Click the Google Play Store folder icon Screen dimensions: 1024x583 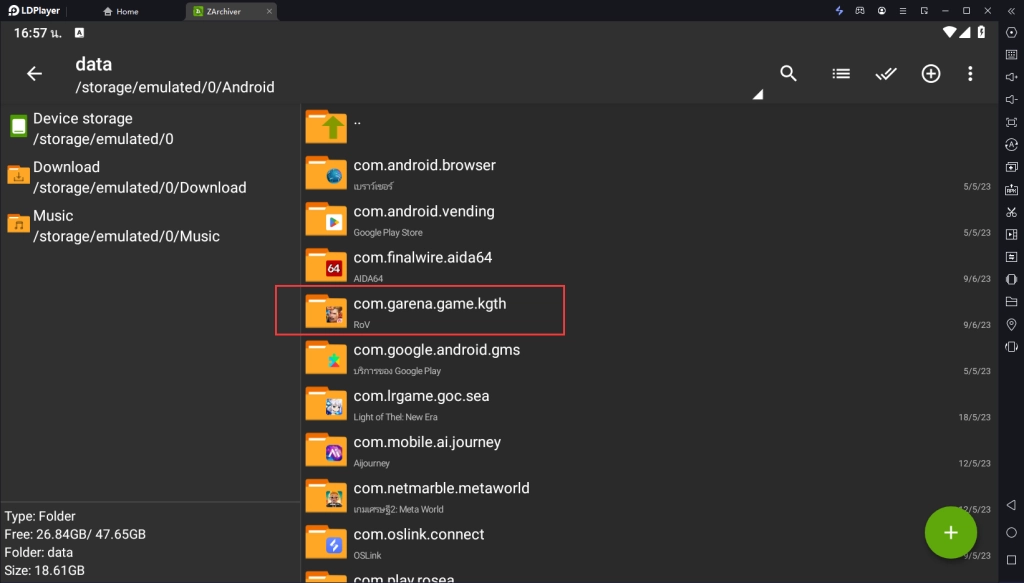[x=326, y=219]
